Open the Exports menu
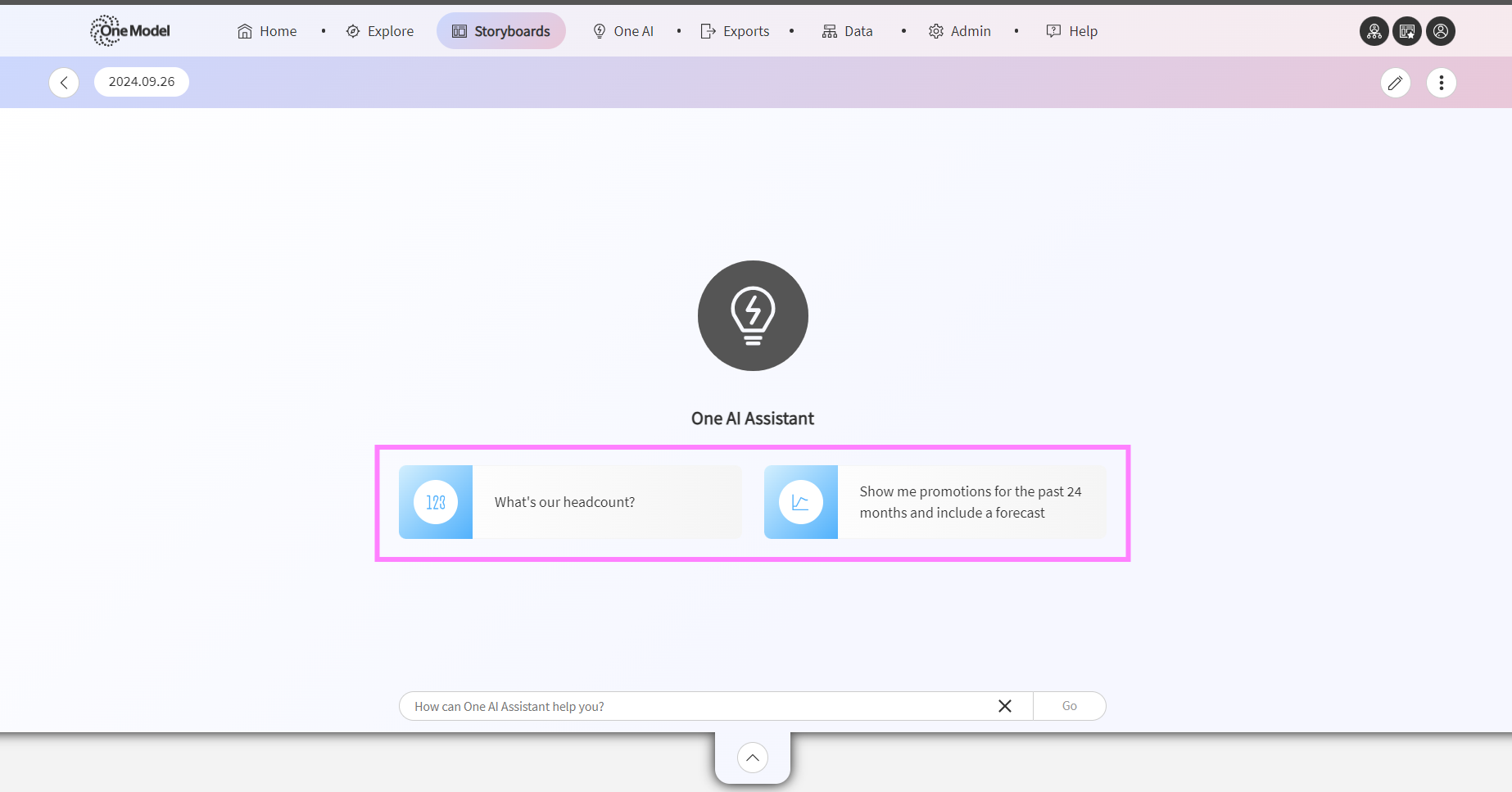The height and width of the screenshot is (792, 1512). tap(735, 31)
